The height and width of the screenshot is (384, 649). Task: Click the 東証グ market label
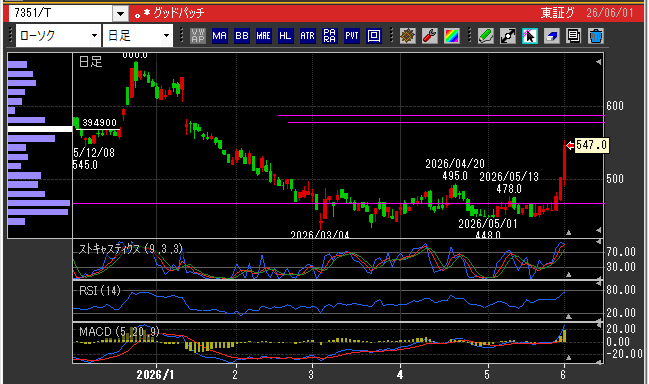pyautogui.click(x=558, y=13)
